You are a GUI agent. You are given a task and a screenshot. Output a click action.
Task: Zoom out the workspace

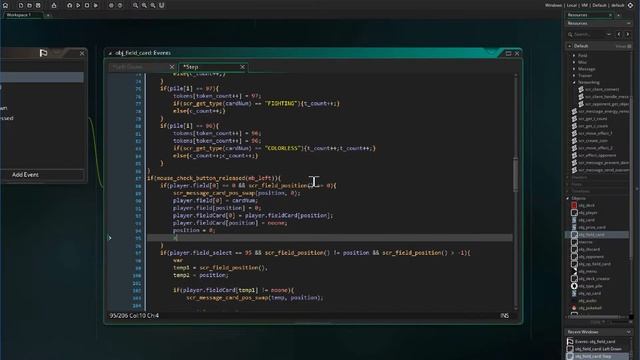click(x=136, y=5)
